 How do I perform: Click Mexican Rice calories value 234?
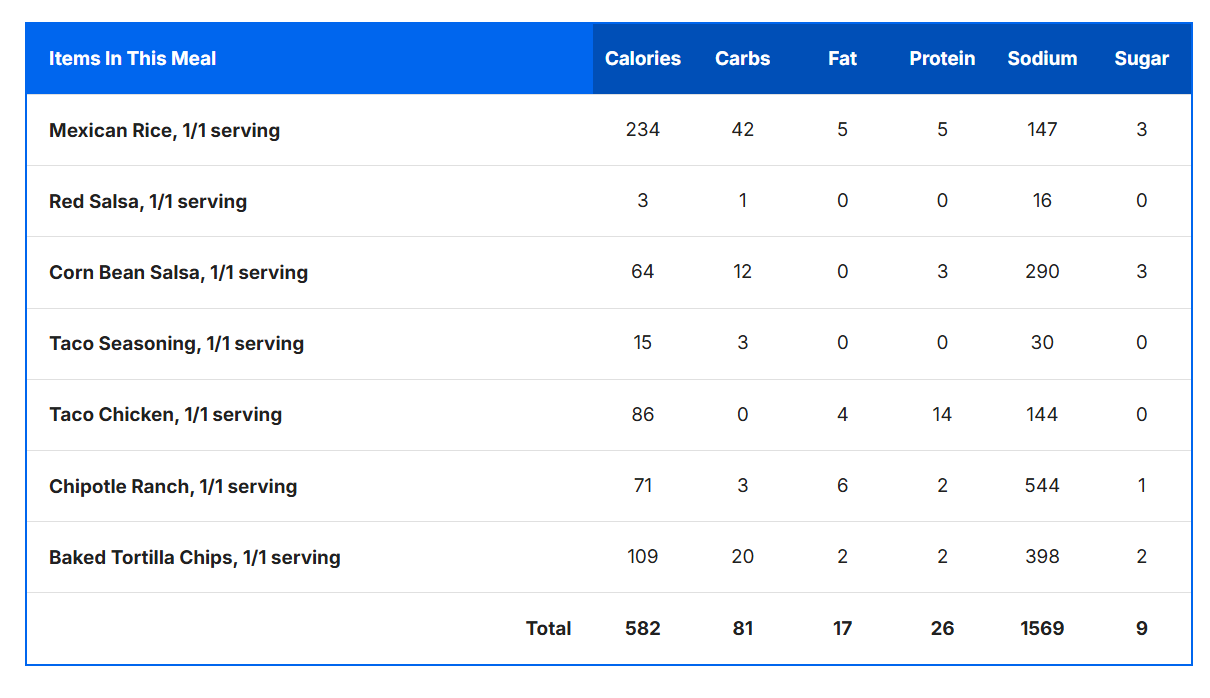[x=642, y=130]
